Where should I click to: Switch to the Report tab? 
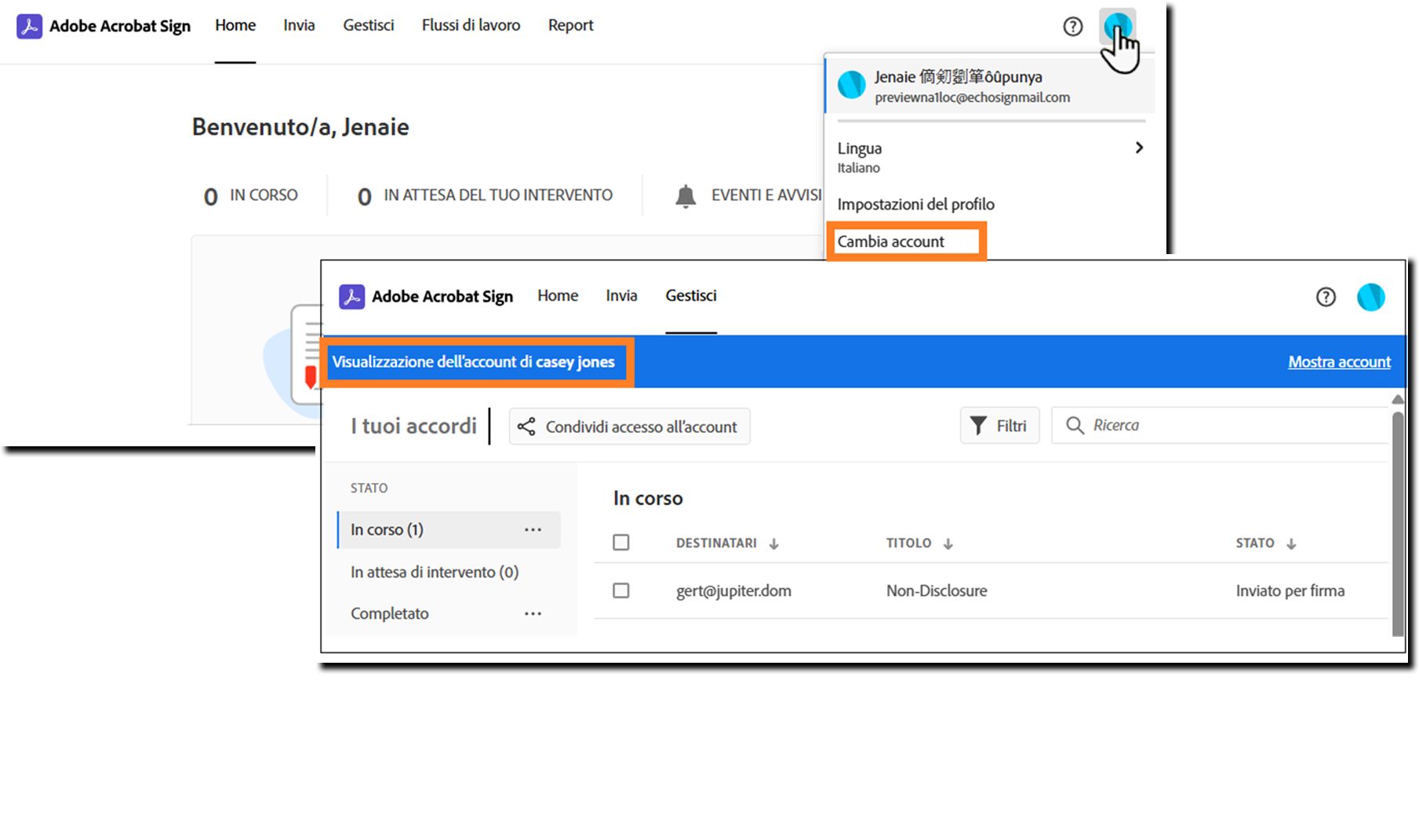coord(571,25)
